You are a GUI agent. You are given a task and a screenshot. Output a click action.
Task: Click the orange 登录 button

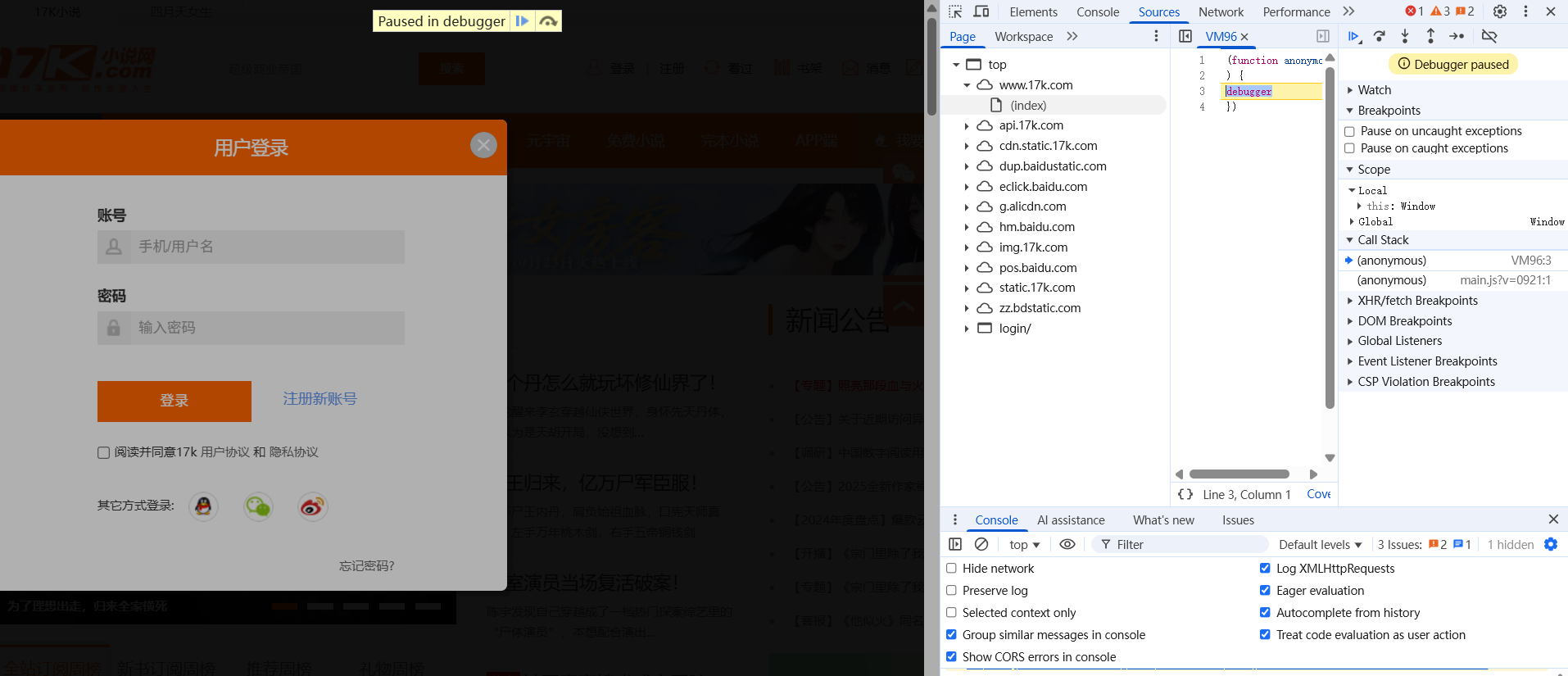click(x=174, y=401)
